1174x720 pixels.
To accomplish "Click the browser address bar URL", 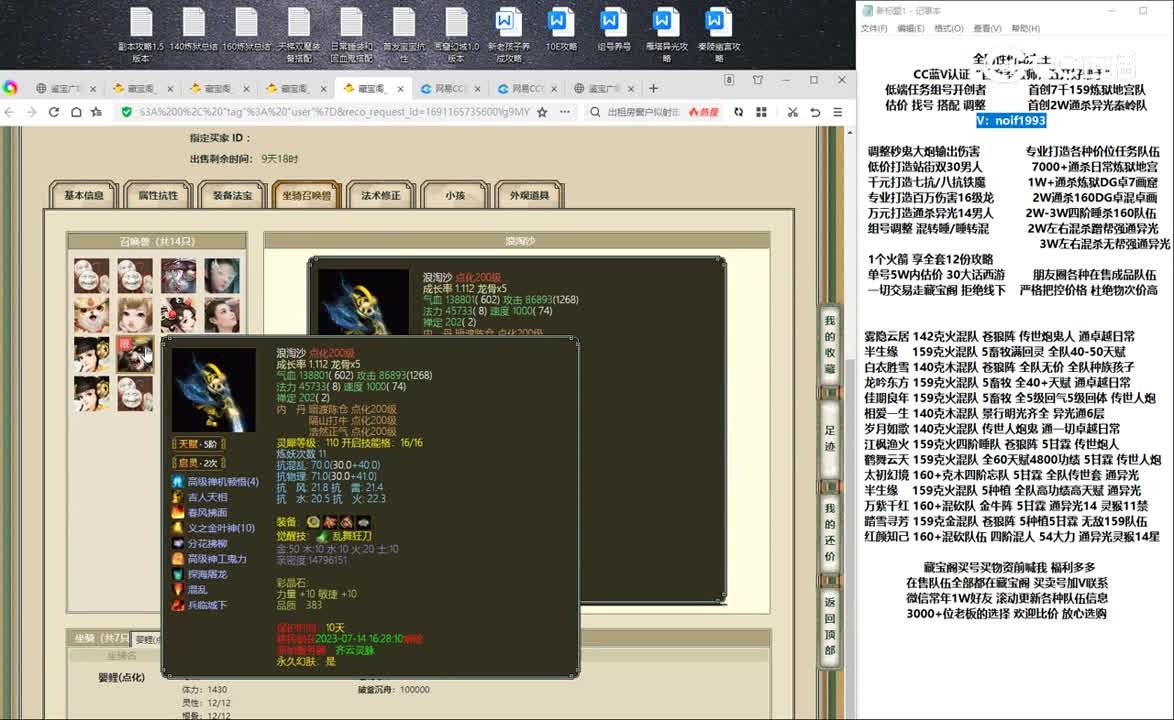I will (334, 112).
